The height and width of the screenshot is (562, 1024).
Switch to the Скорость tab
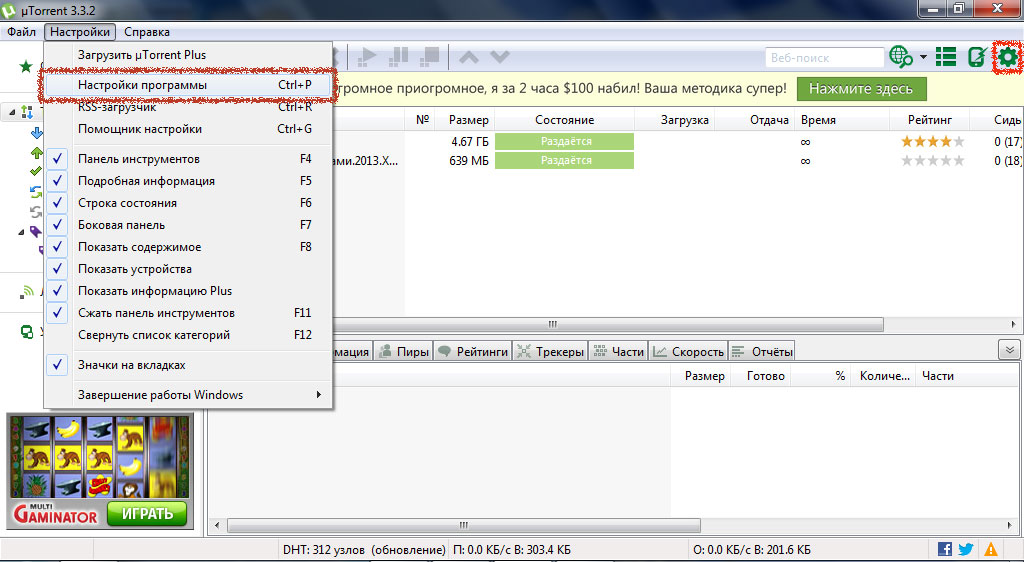tap(688, 352)
